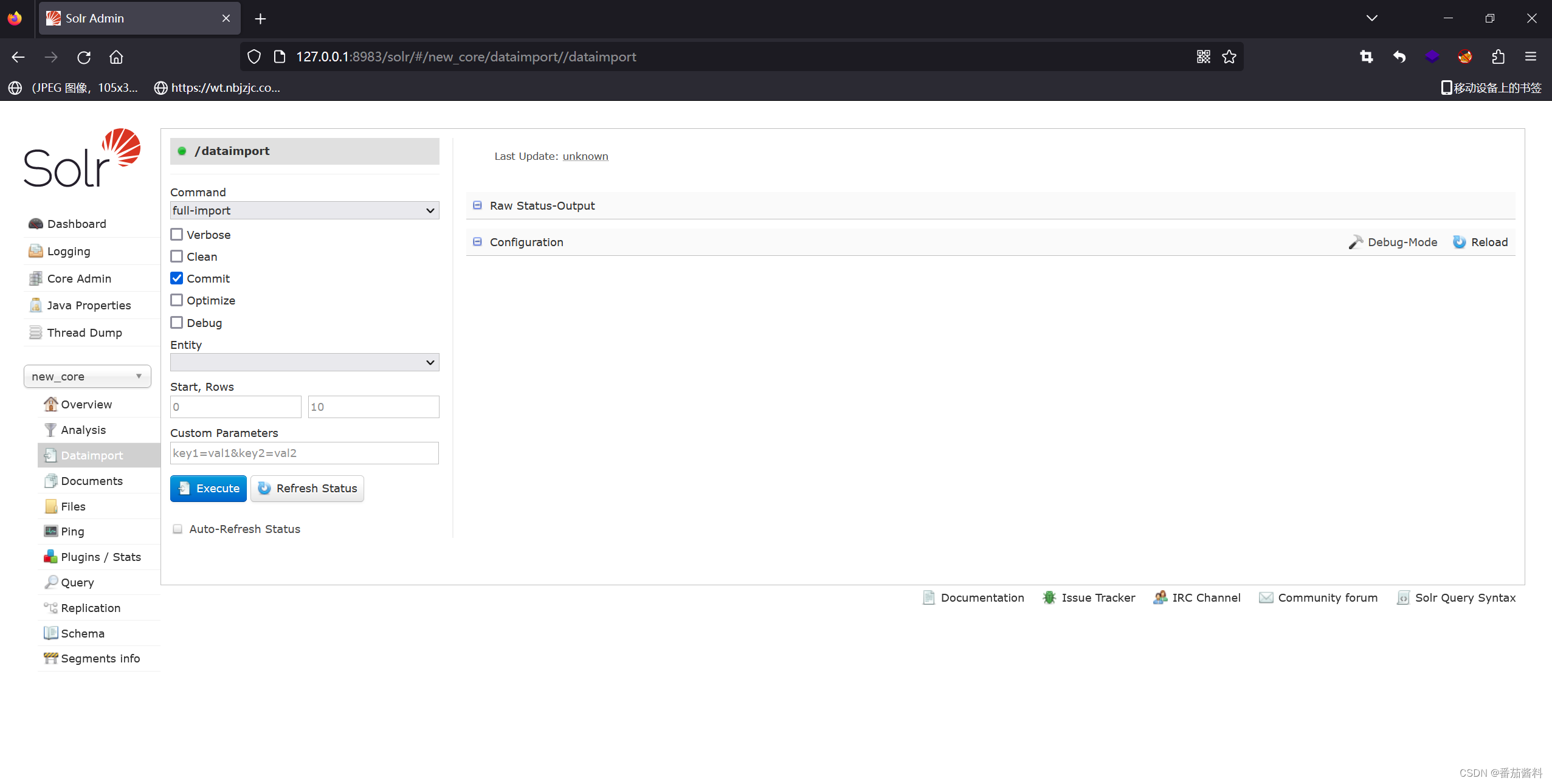Enable the Verbose checkbox
This screenshot has height=784, width=1552.
(177, 235)
